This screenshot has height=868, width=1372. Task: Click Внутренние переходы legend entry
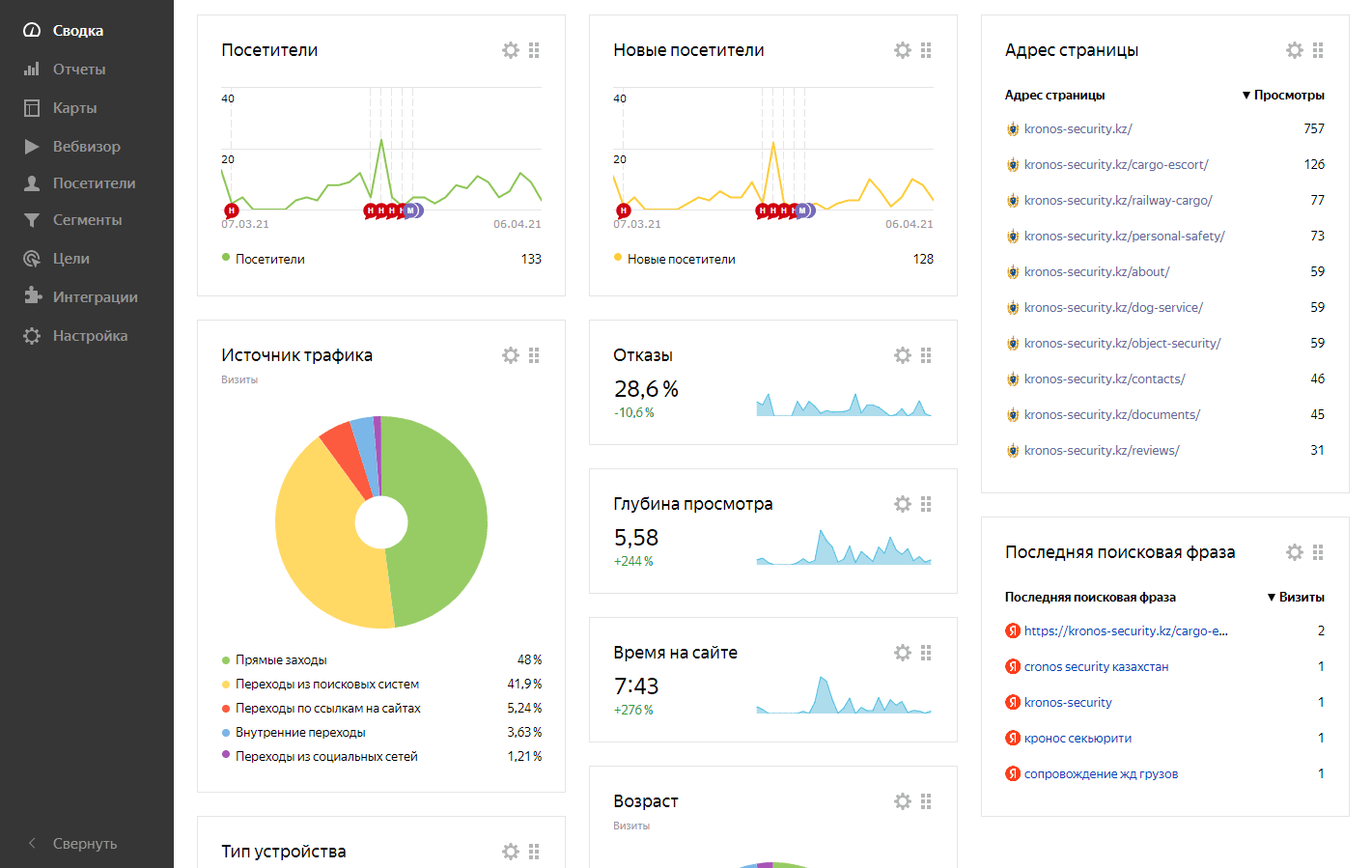[x=300, y=732]
